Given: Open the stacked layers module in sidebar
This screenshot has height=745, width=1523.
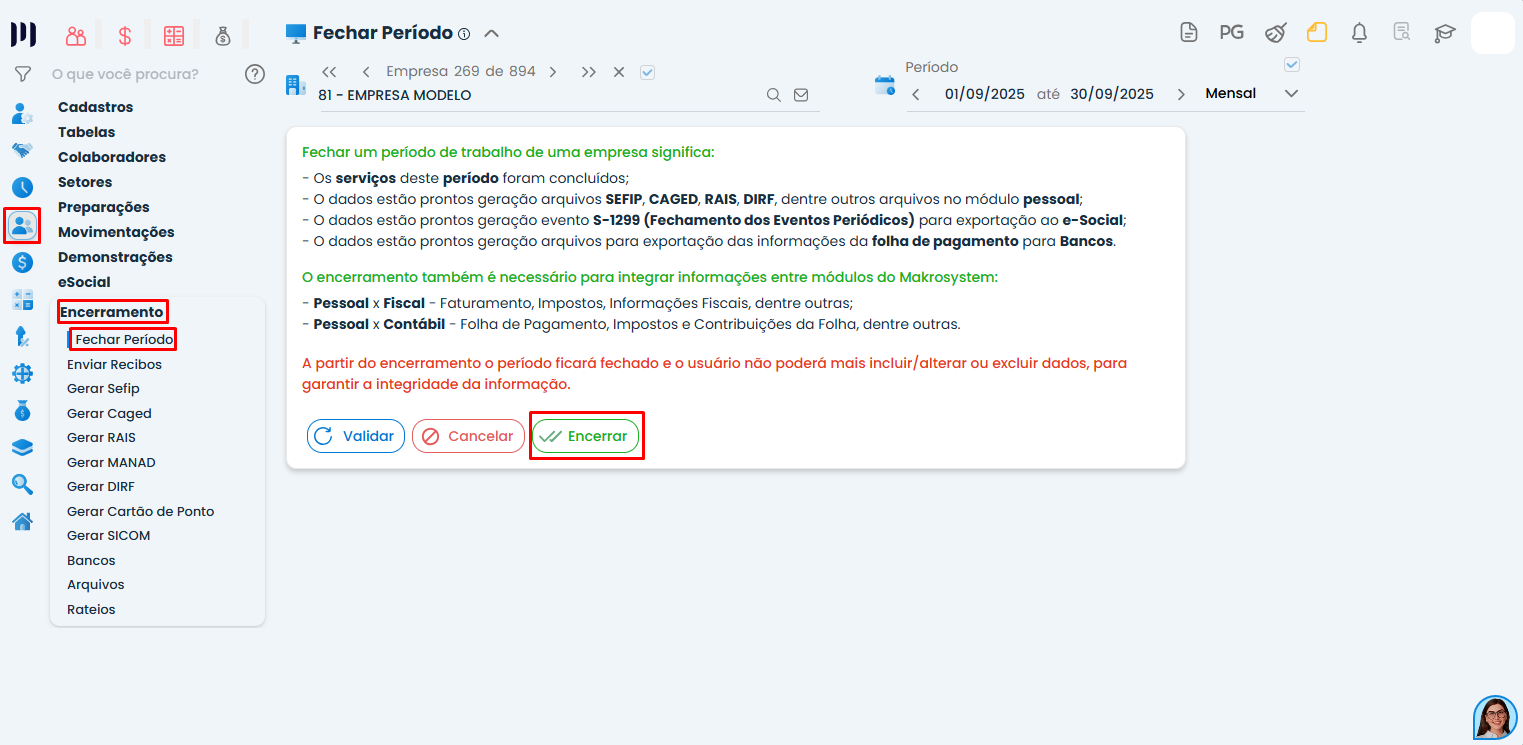Looking at the screenshot, I should [22, 448].
